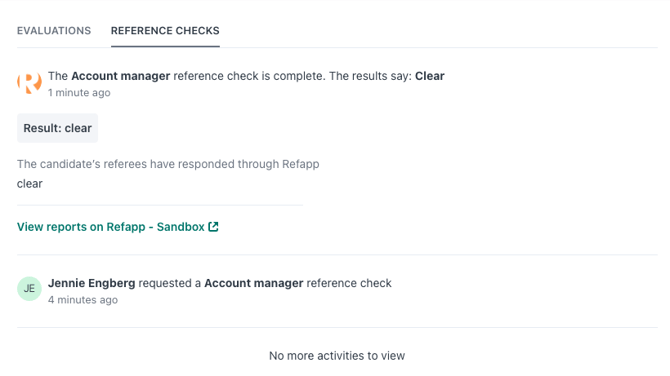This screenshot has height=376, width=670.
Task: Click reference check at end of Jennie's line
Action: click(349, 283)
